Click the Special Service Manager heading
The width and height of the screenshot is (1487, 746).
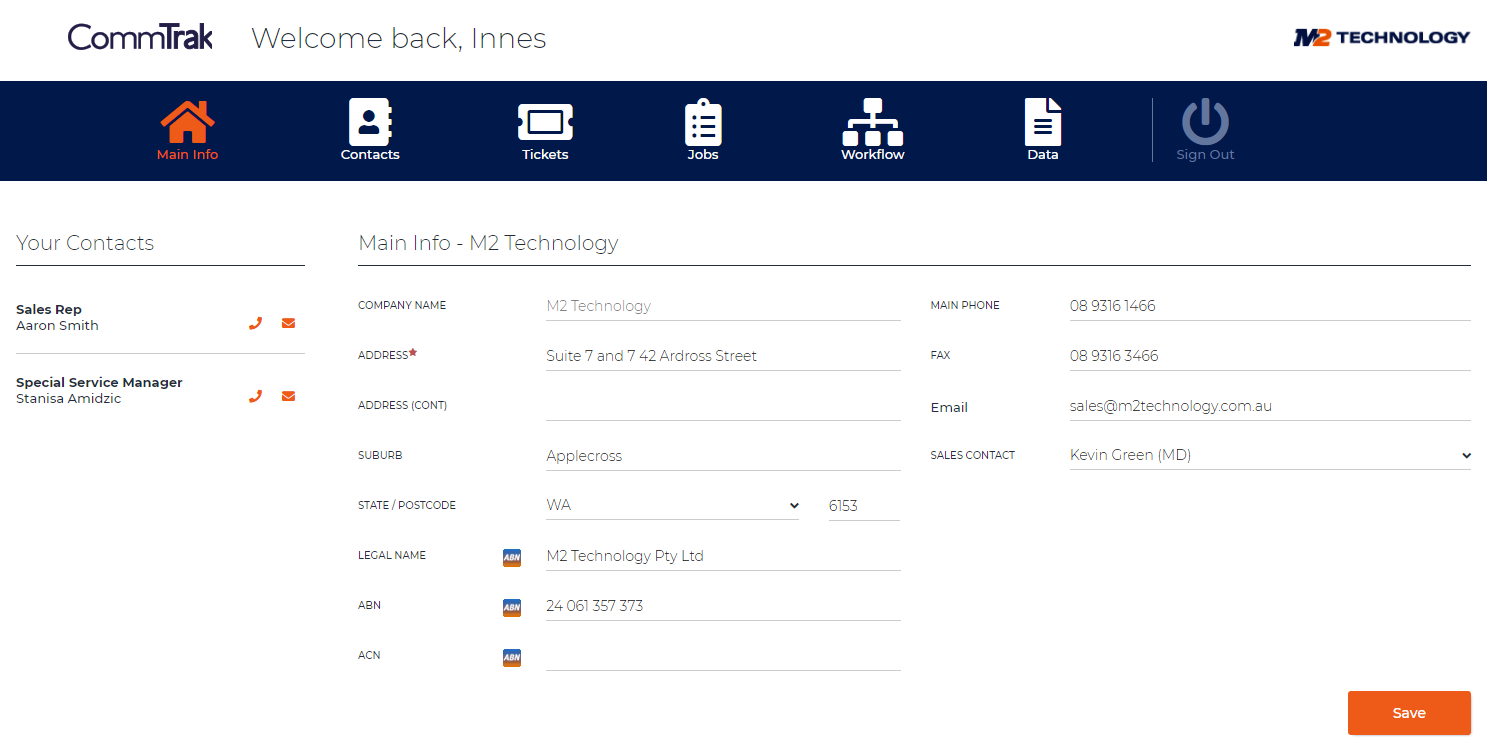pyautogui.click(x=99, y=383)
